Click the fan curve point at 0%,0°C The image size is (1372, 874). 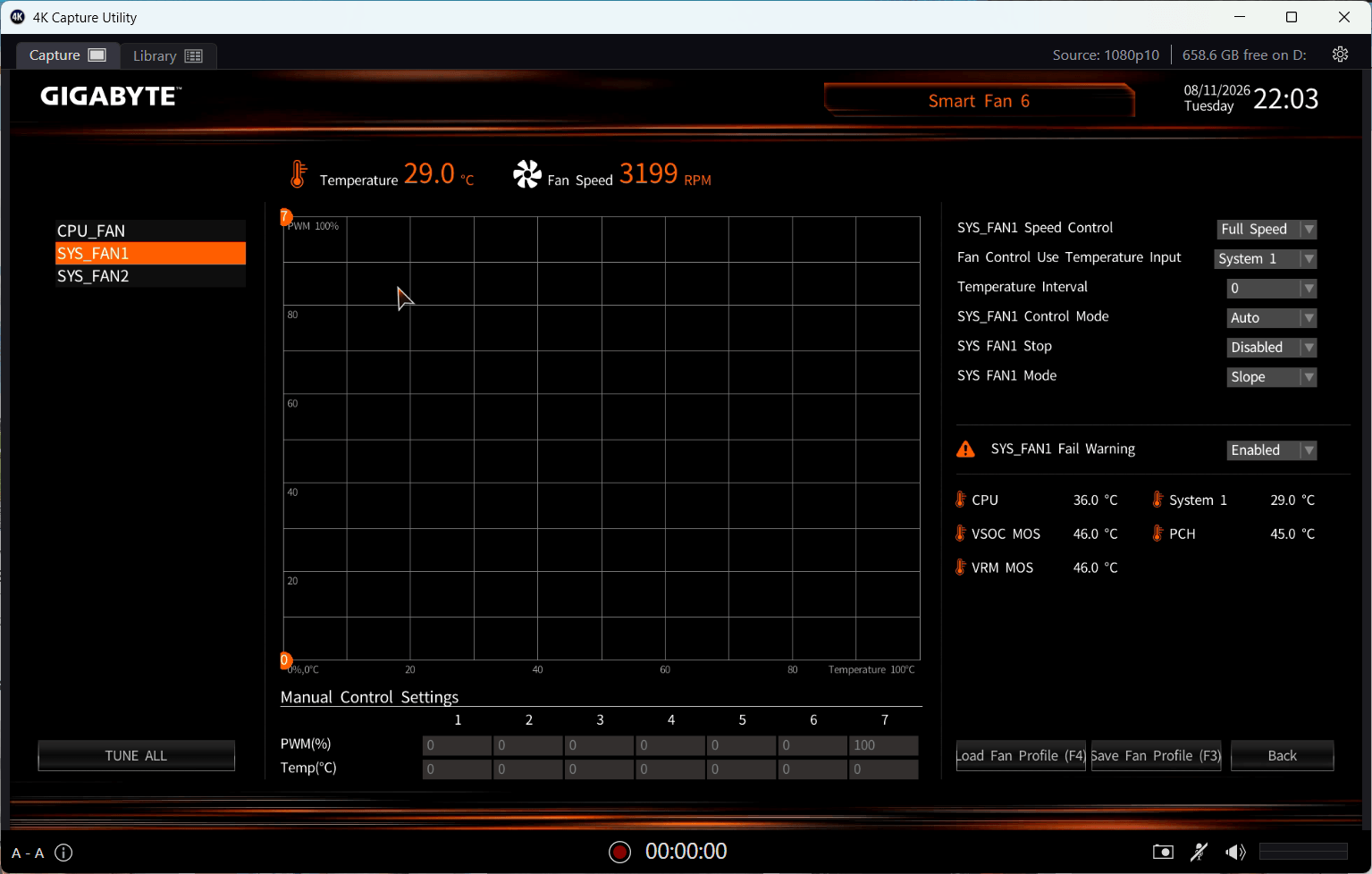(x=285, y=660)
